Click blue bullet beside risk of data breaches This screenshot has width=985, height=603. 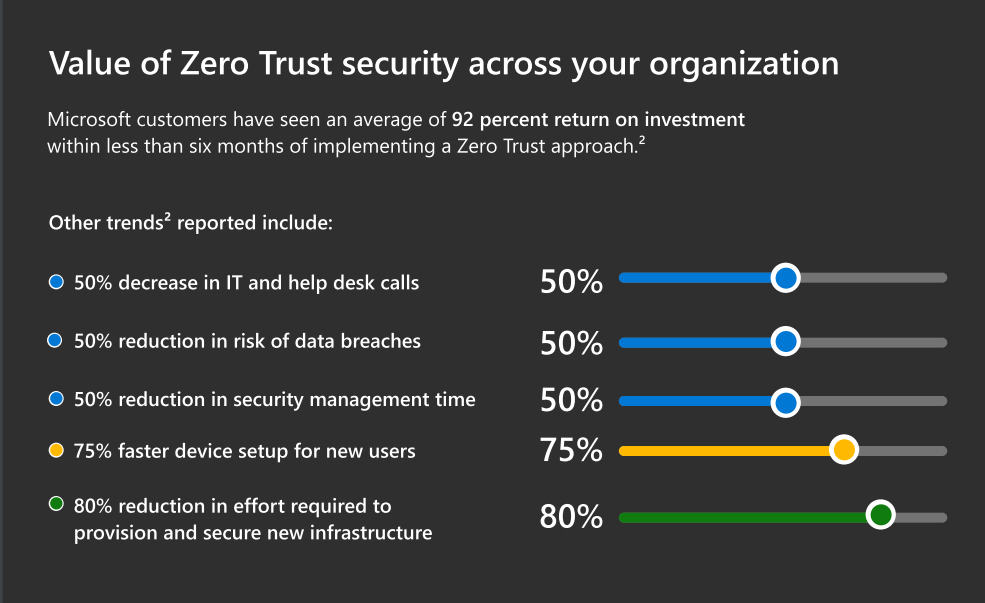(56, 341)
